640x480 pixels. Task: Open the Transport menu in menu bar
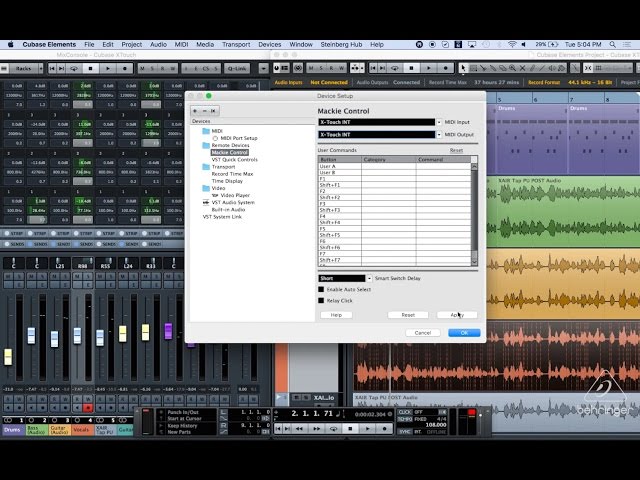coord(236,44)
